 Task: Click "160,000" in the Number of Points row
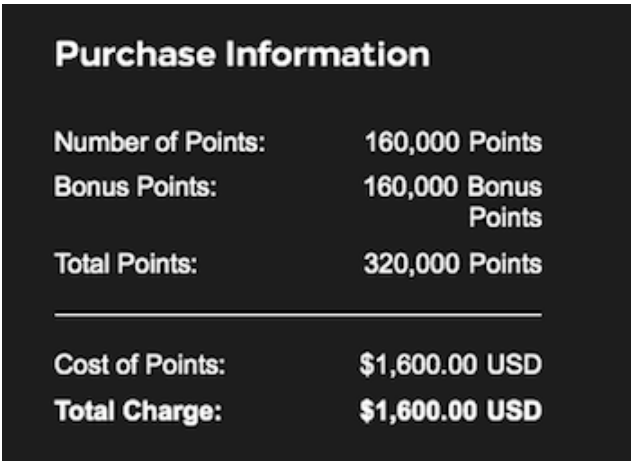pyautogui.click(x=412, y=142)
